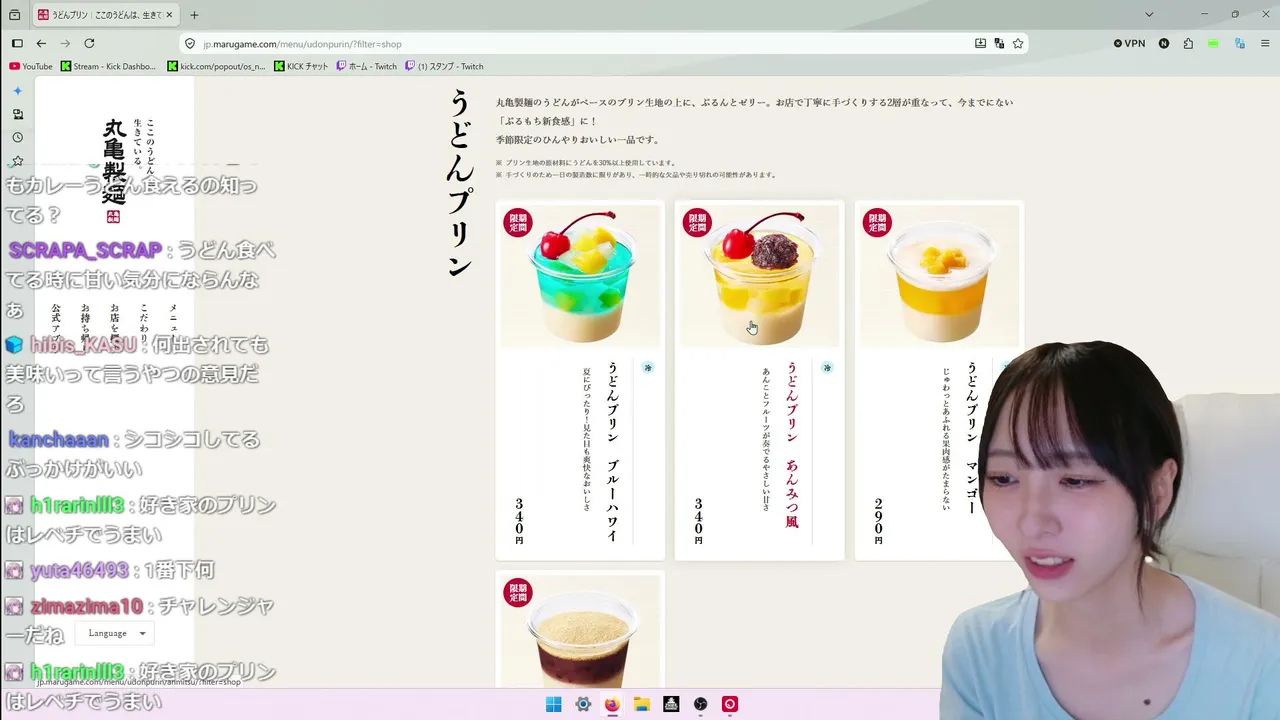Open the synced tabs sidebar icon
This screenshot has width=1280, height=720.
(x=17, y=114)
